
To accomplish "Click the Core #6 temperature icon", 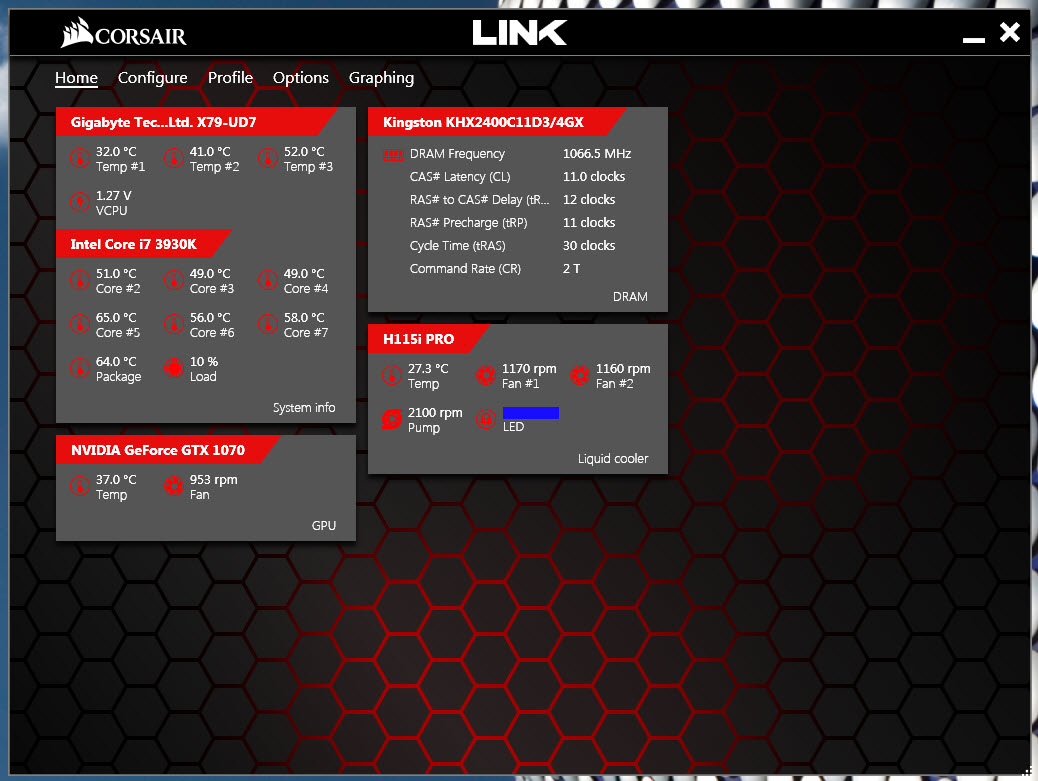I will pyautogui.click(x=174, y=324).
